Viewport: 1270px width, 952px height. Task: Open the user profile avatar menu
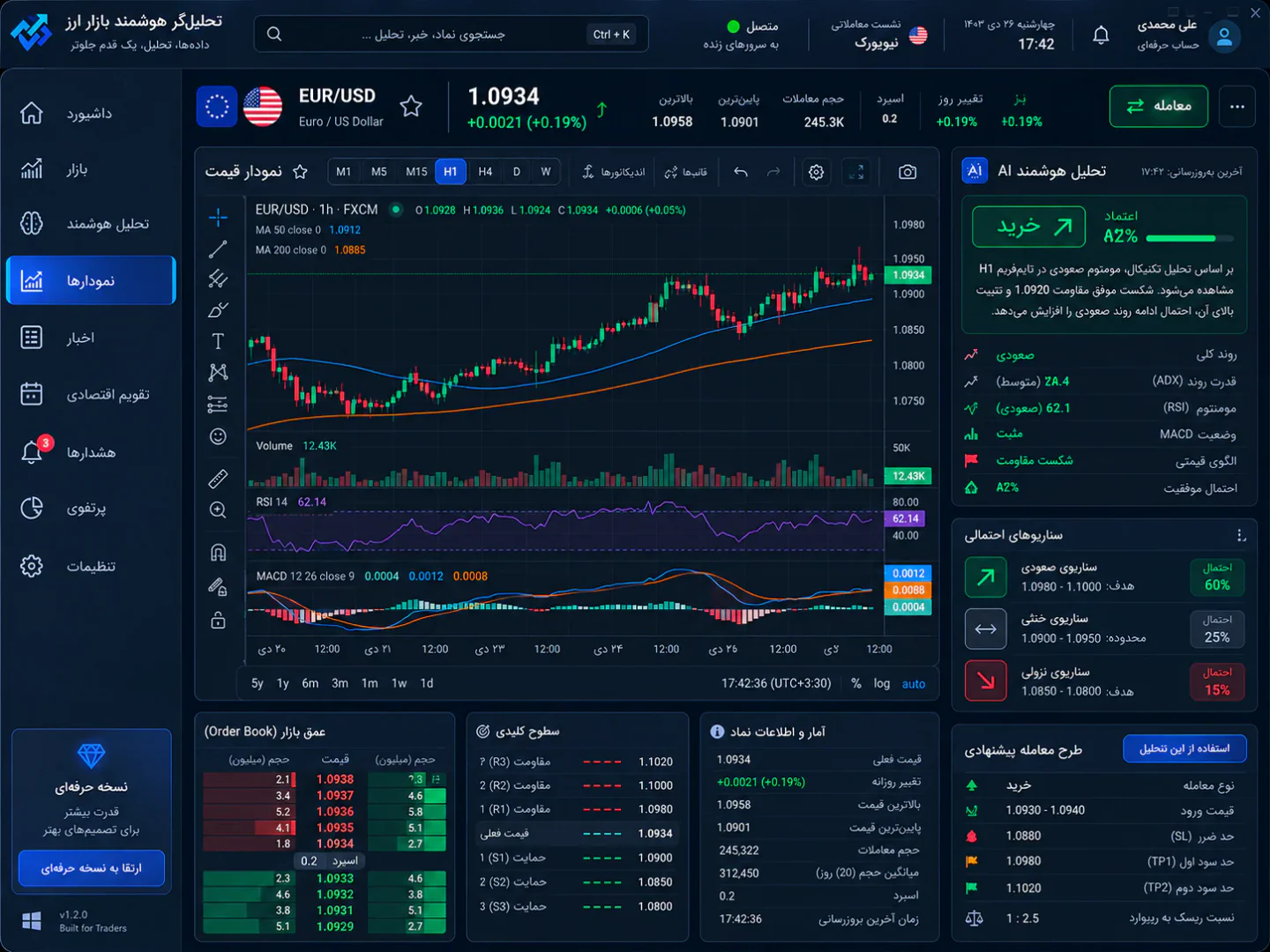point(1224,36)
